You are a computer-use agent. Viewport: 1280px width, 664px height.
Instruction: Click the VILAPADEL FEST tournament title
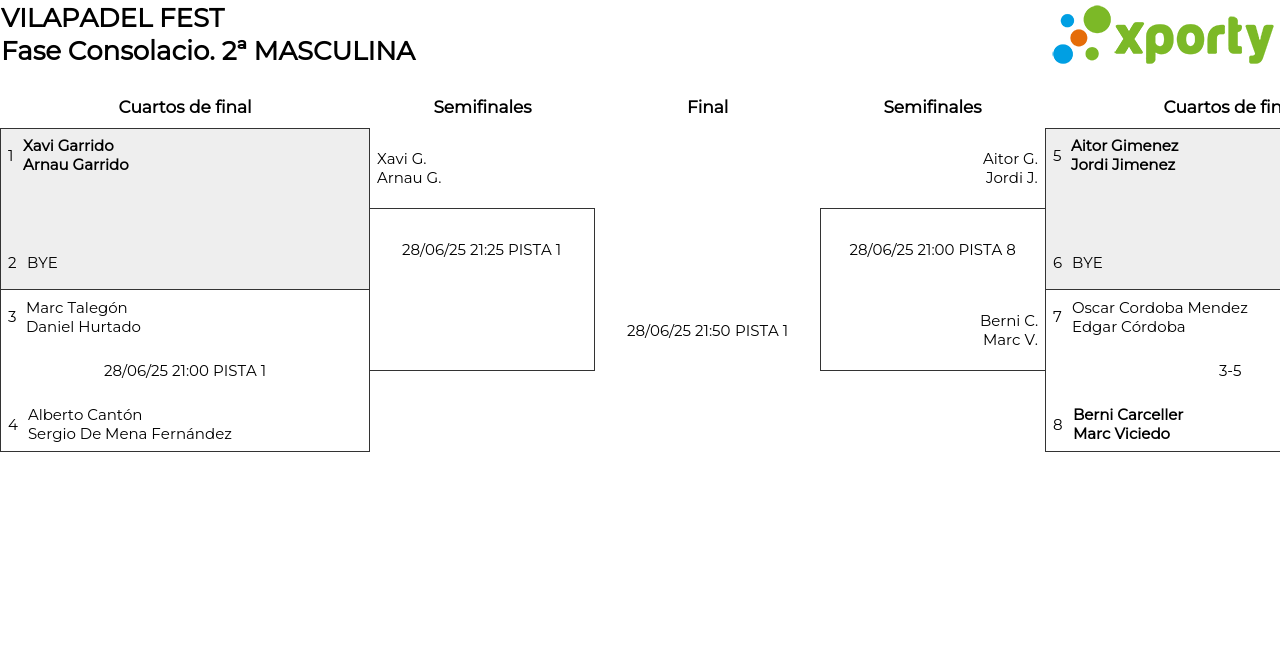(x=113, y=18)
